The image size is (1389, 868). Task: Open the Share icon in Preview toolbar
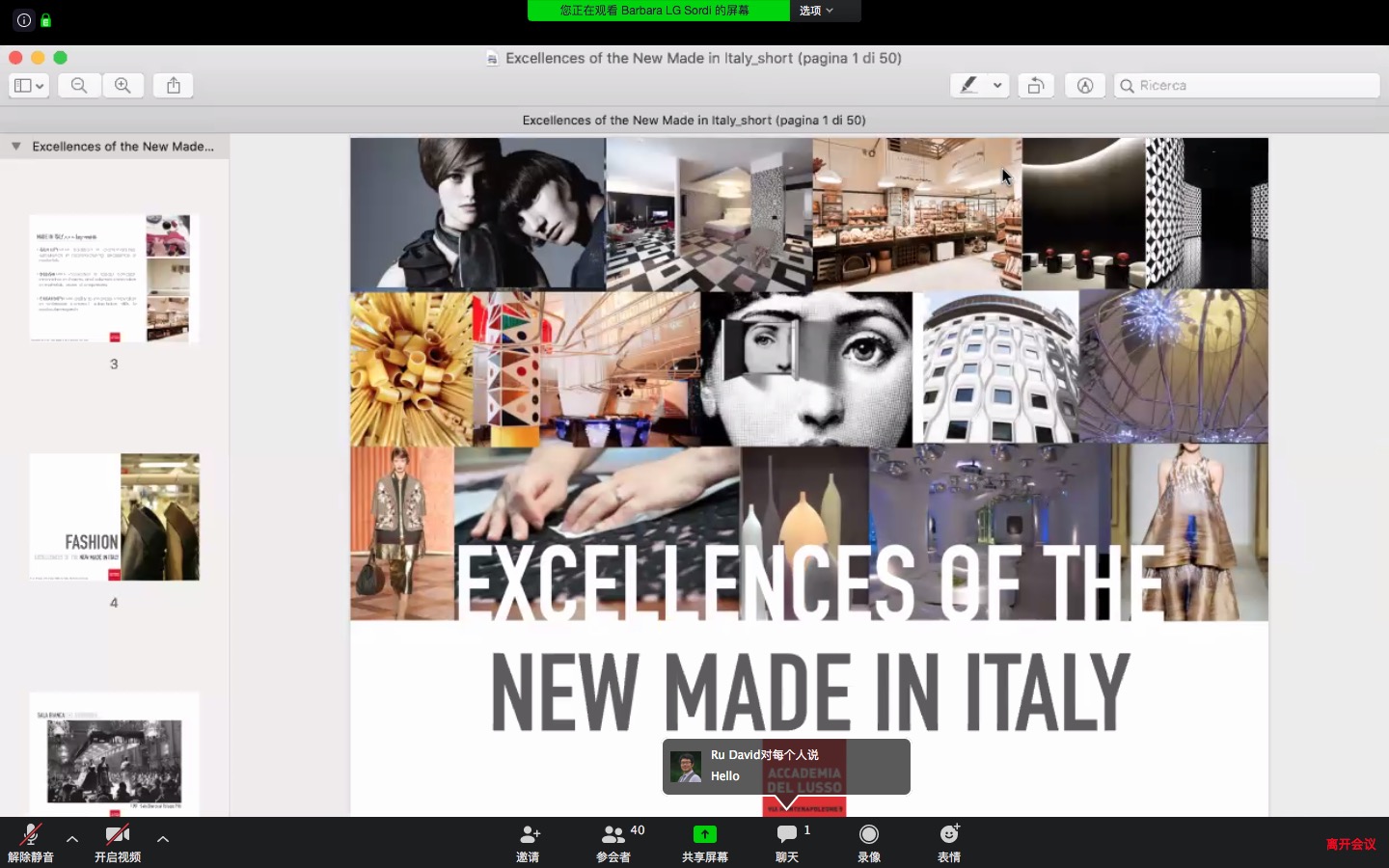[174, 86]
